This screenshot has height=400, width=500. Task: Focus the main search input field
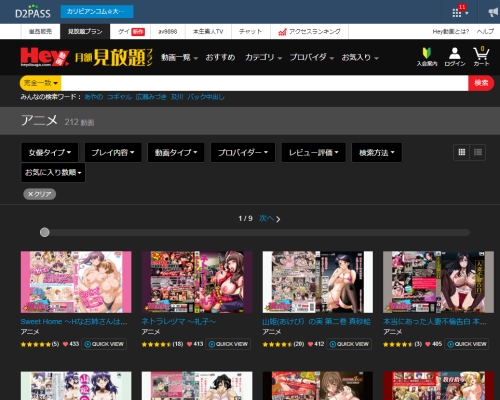(265, 83)
